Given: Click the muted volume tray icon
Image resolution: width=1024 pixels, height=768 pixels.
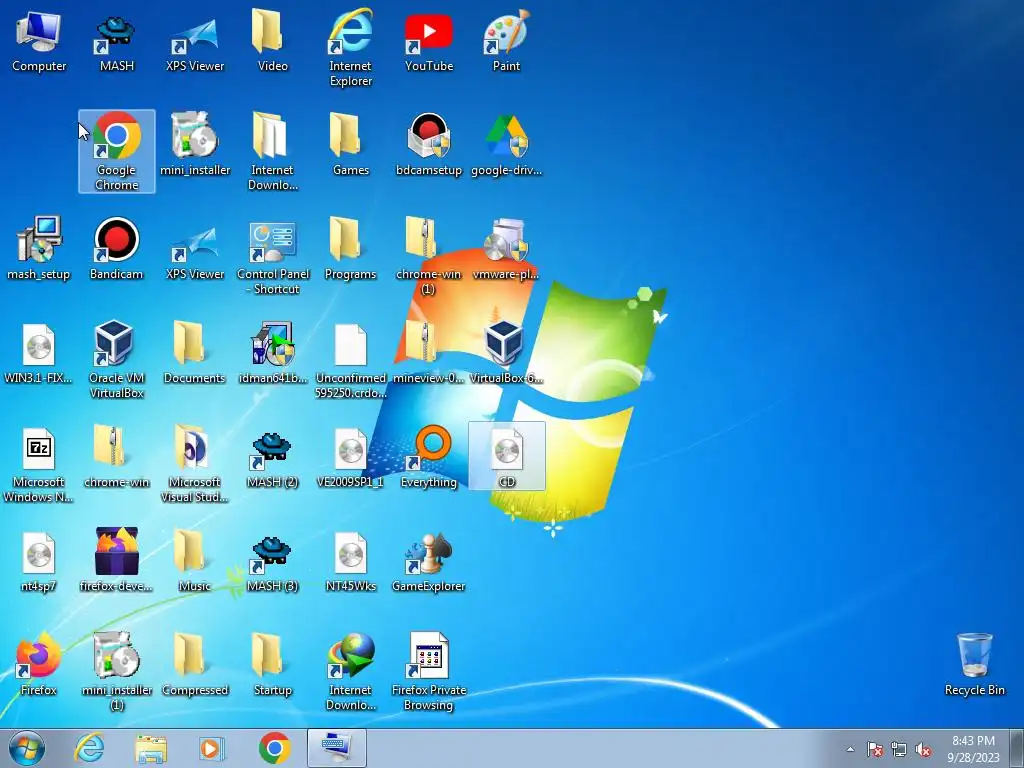Looking at the screenshot, I should [x=923, y=749].
